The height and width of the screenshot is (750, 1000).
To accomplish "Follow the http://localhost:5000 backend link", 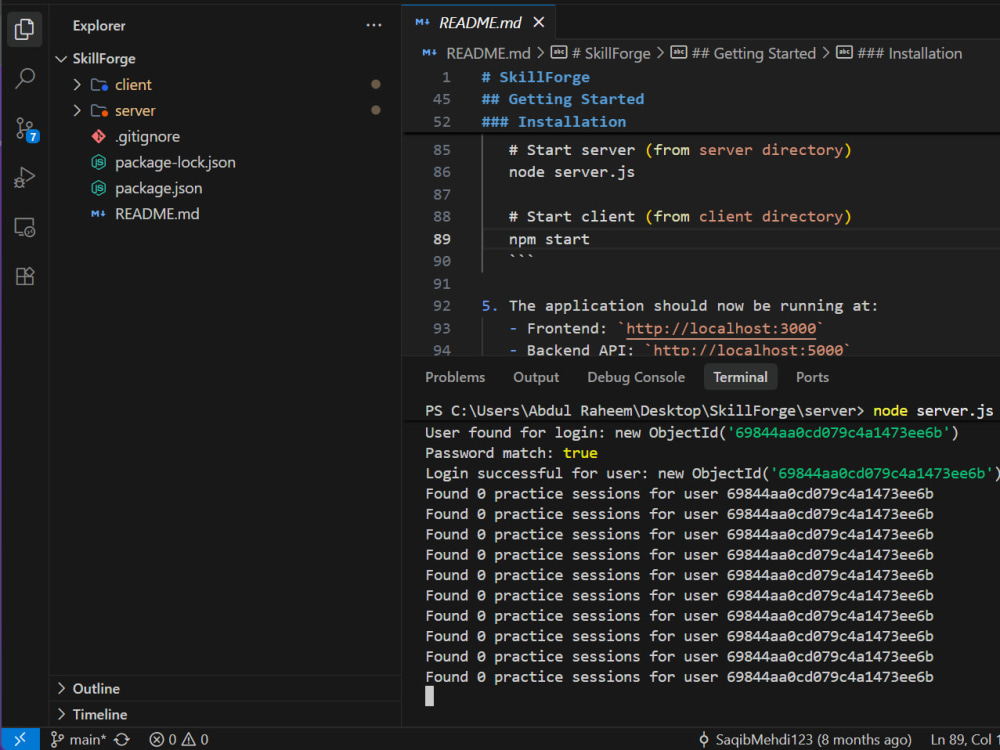I will [747, 349].
